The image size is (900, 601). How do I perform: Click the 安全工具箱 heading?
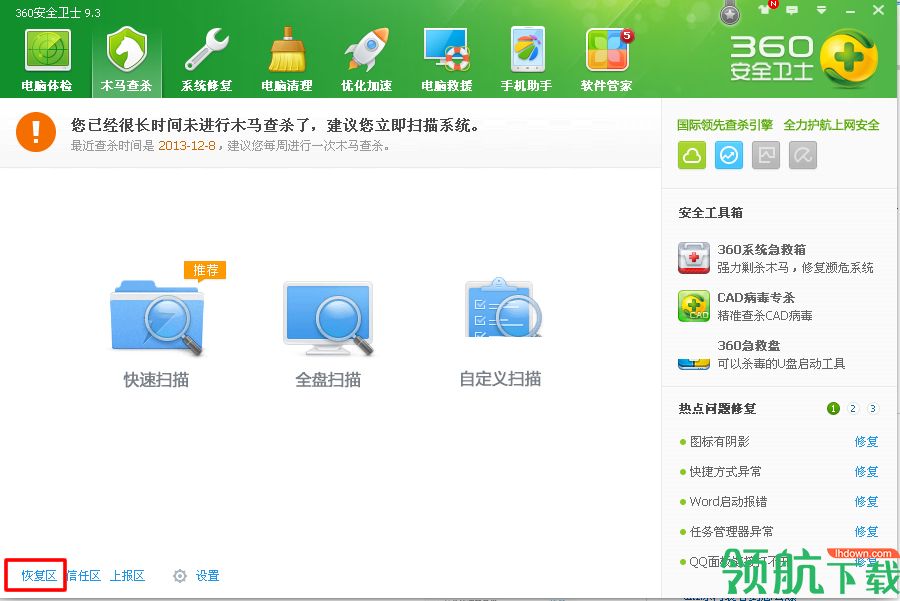(x=711, y=212)
